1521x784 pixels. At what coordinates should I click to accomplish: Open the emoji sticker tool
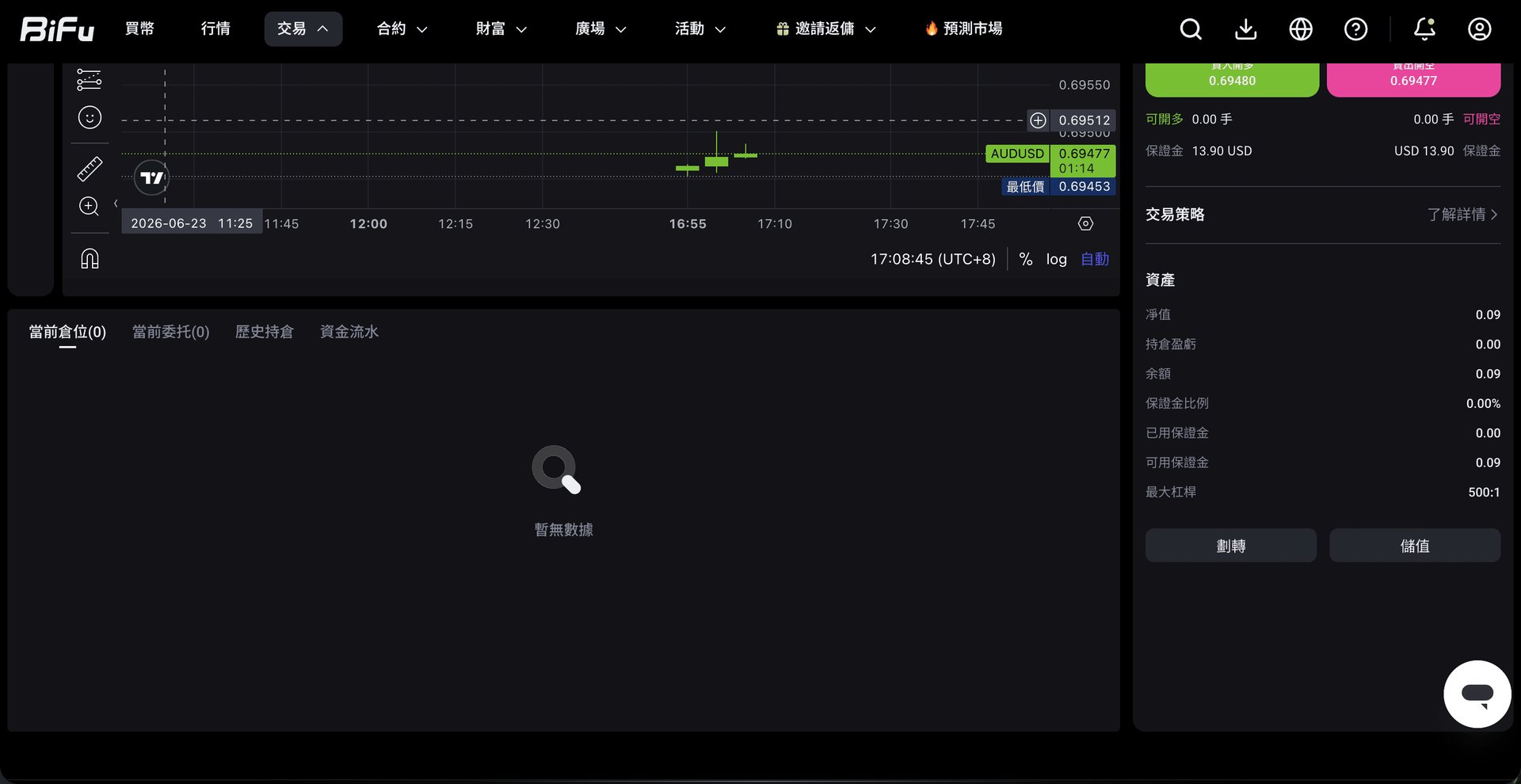point(90,117)
